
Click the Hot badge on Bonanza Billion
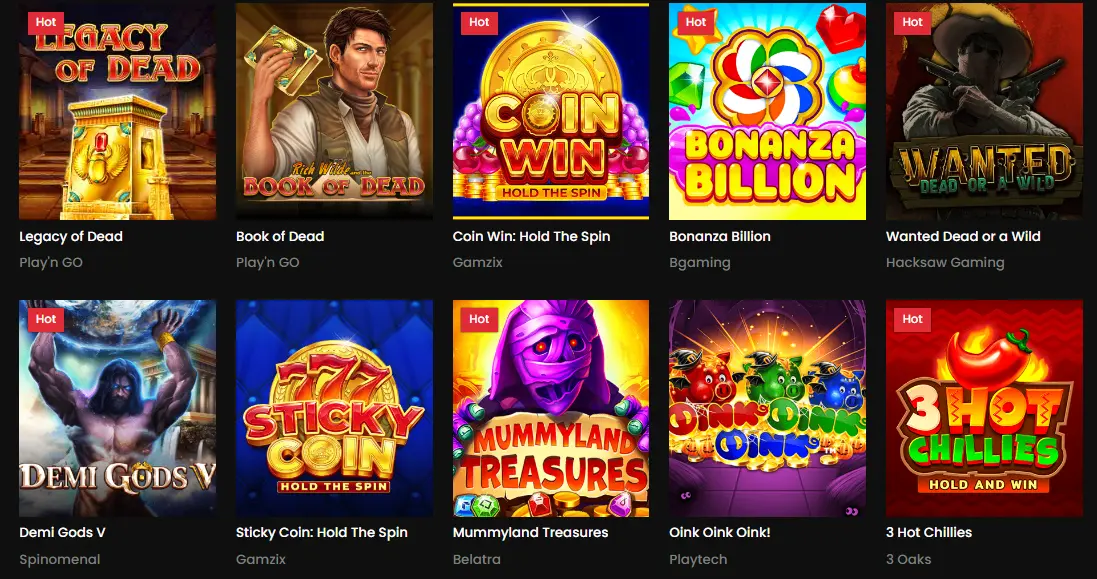point(694,22)
